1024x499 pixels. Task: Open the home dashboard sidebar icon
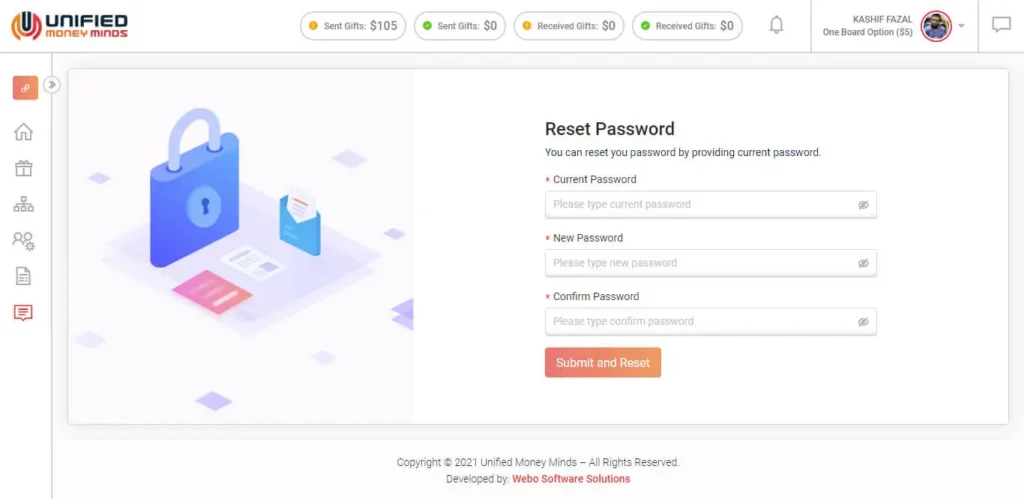(23, 132)
